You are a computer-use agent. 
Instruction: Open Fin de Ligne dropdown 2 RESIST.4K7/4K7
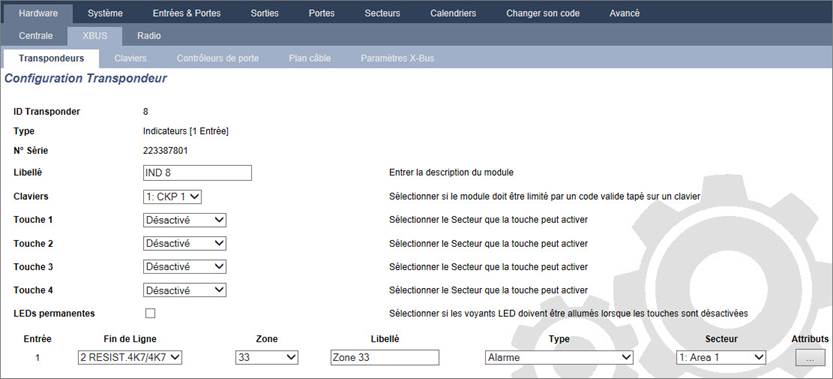[x=130, y=358]
